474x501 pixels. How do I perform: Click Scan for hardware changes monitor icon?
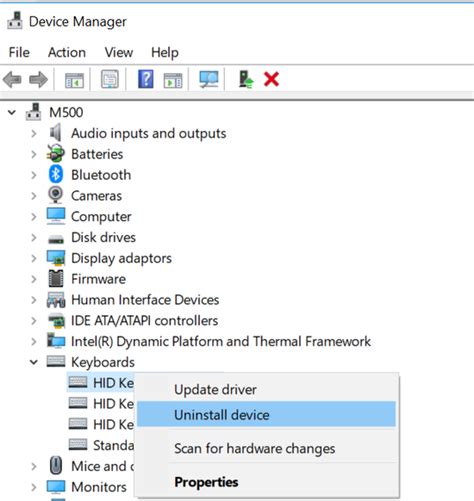coord(209,79)
